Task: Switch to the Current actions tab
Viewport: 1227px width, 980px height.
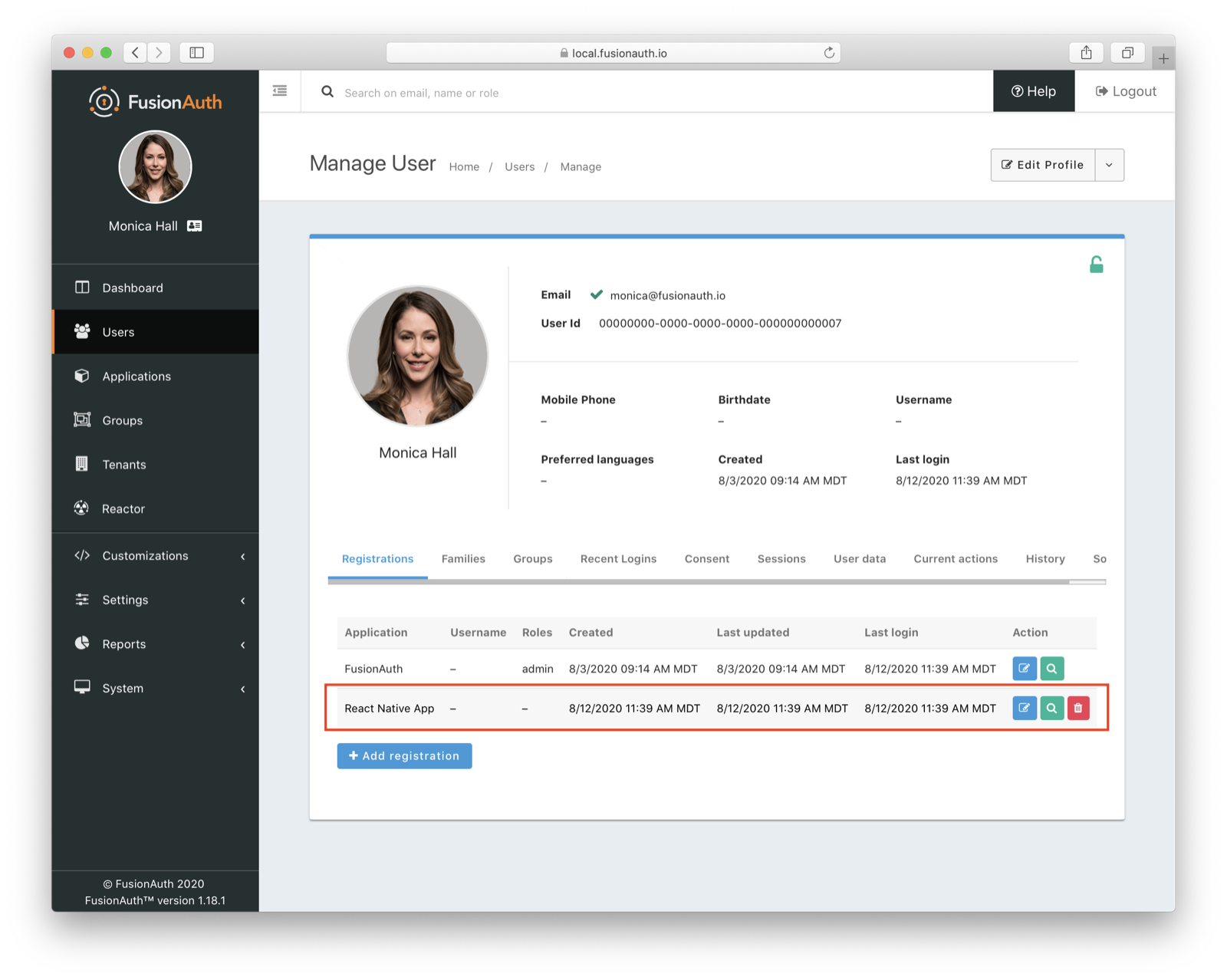Action: (956, 559)
